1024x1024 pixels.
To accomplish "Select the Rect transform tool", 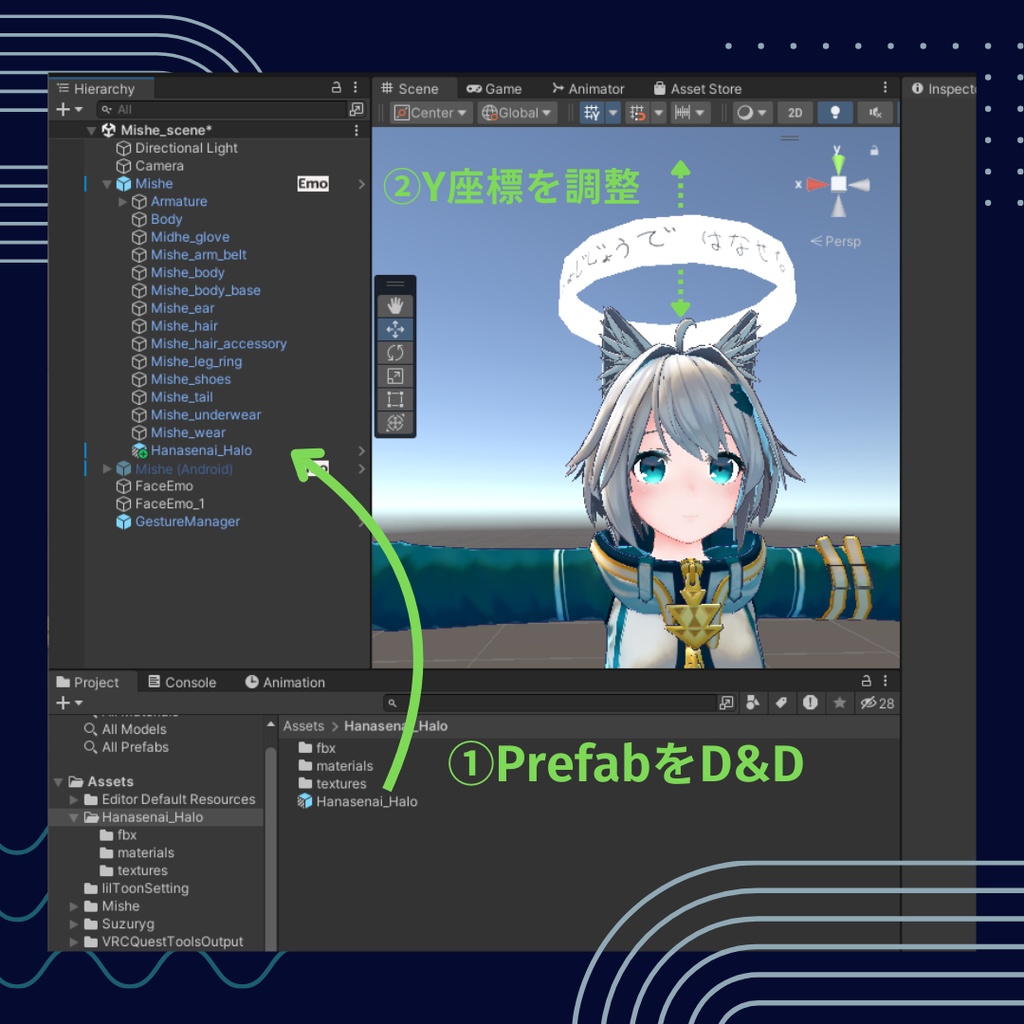I will (395, 399).
